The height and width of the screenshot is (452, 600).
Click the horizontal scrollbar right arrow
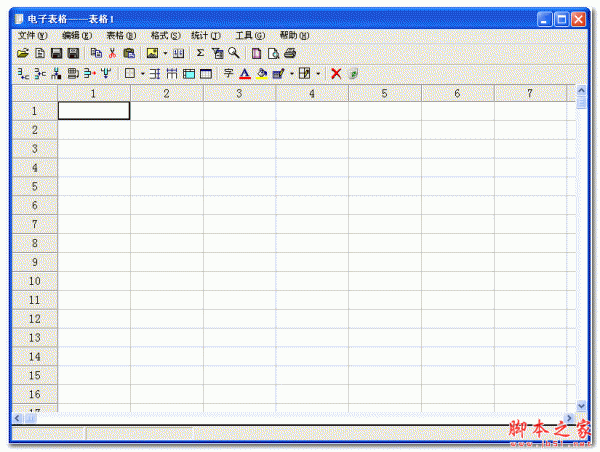[x=569, y=418]
